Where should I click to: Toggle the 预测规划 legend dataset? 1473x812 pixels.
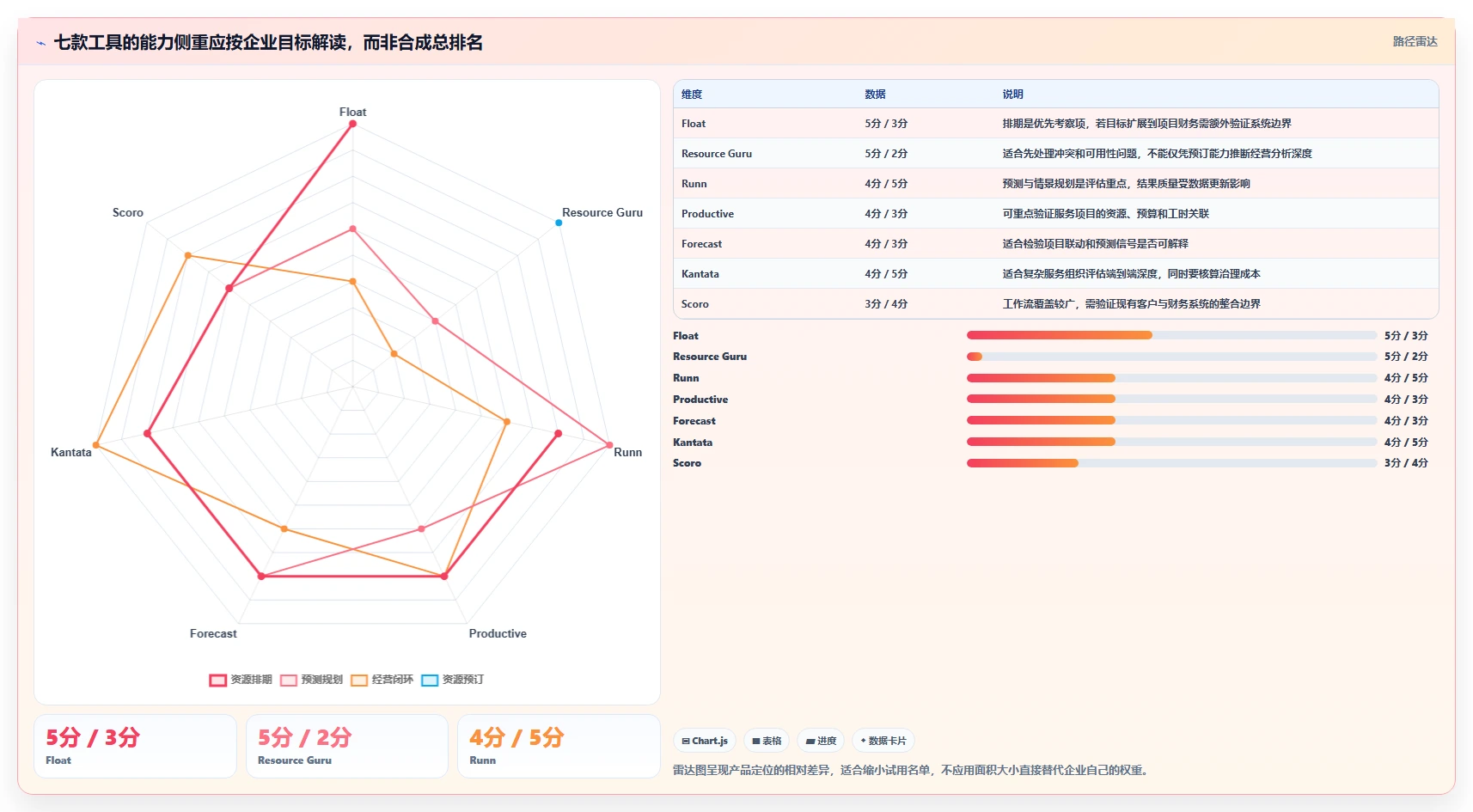click(311, 680)
